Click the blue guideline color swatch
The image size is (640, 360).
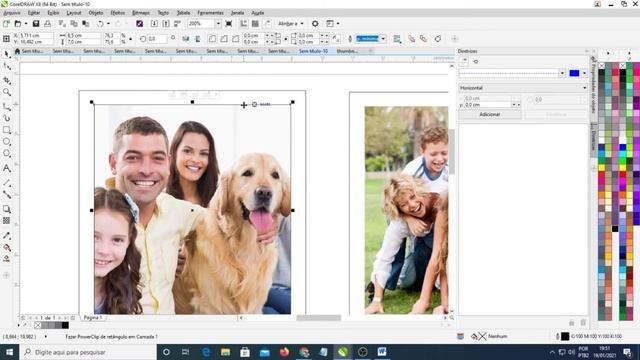(574, 73)
